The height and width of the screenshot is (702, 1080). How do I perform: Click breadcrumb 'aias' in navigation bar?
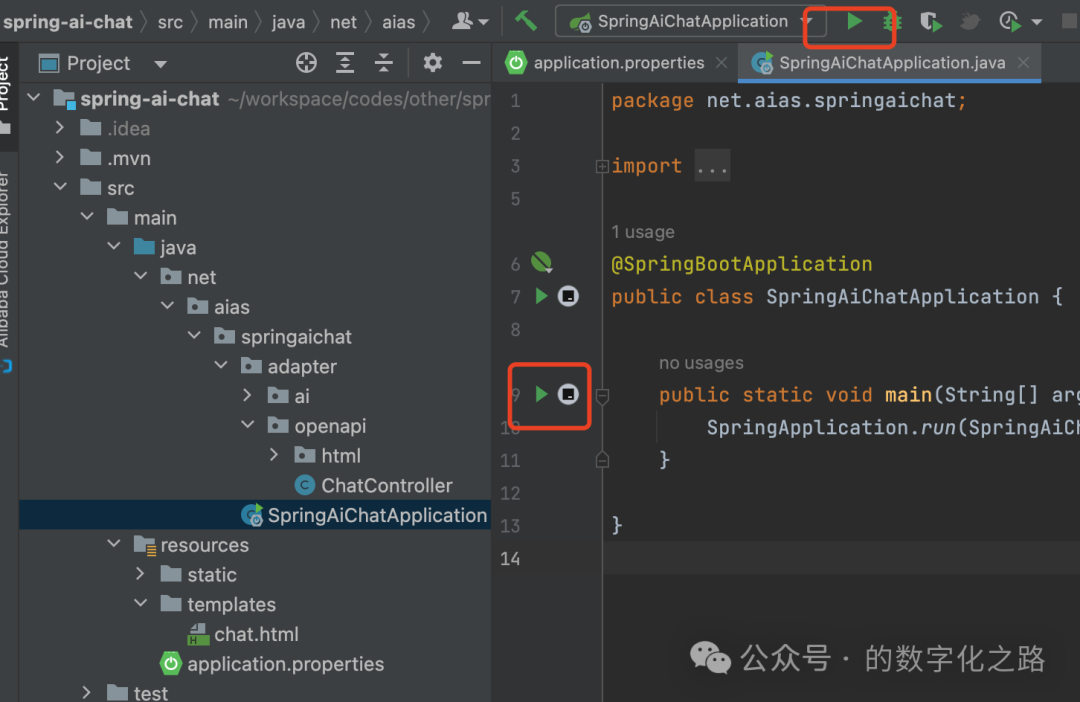pos(399,22)
